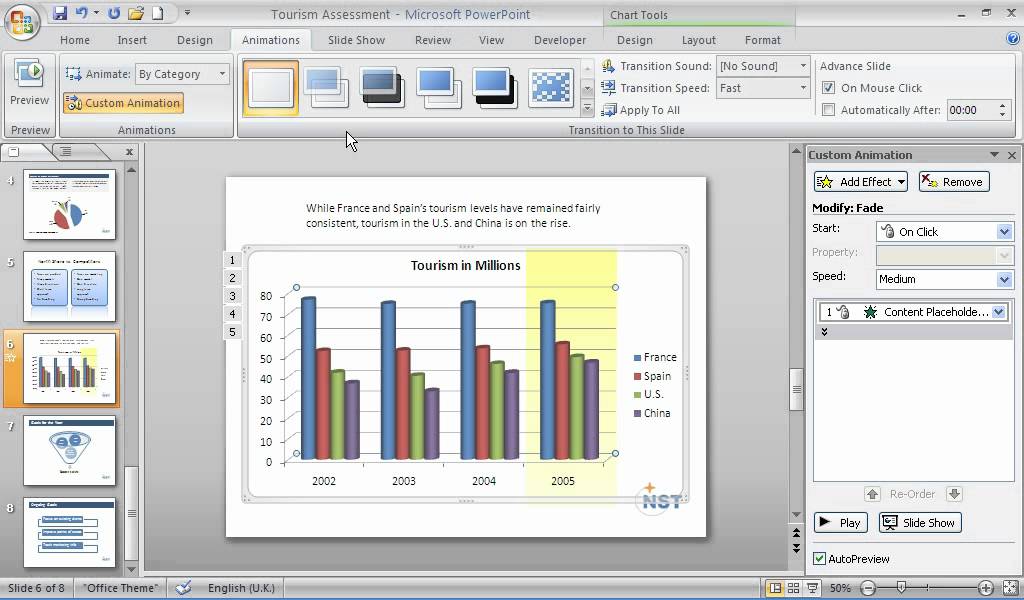Viewport: 1024px width, 600px height.
Task: Expand the transition gallery More arrow
Action: click(x=587, y=108)
